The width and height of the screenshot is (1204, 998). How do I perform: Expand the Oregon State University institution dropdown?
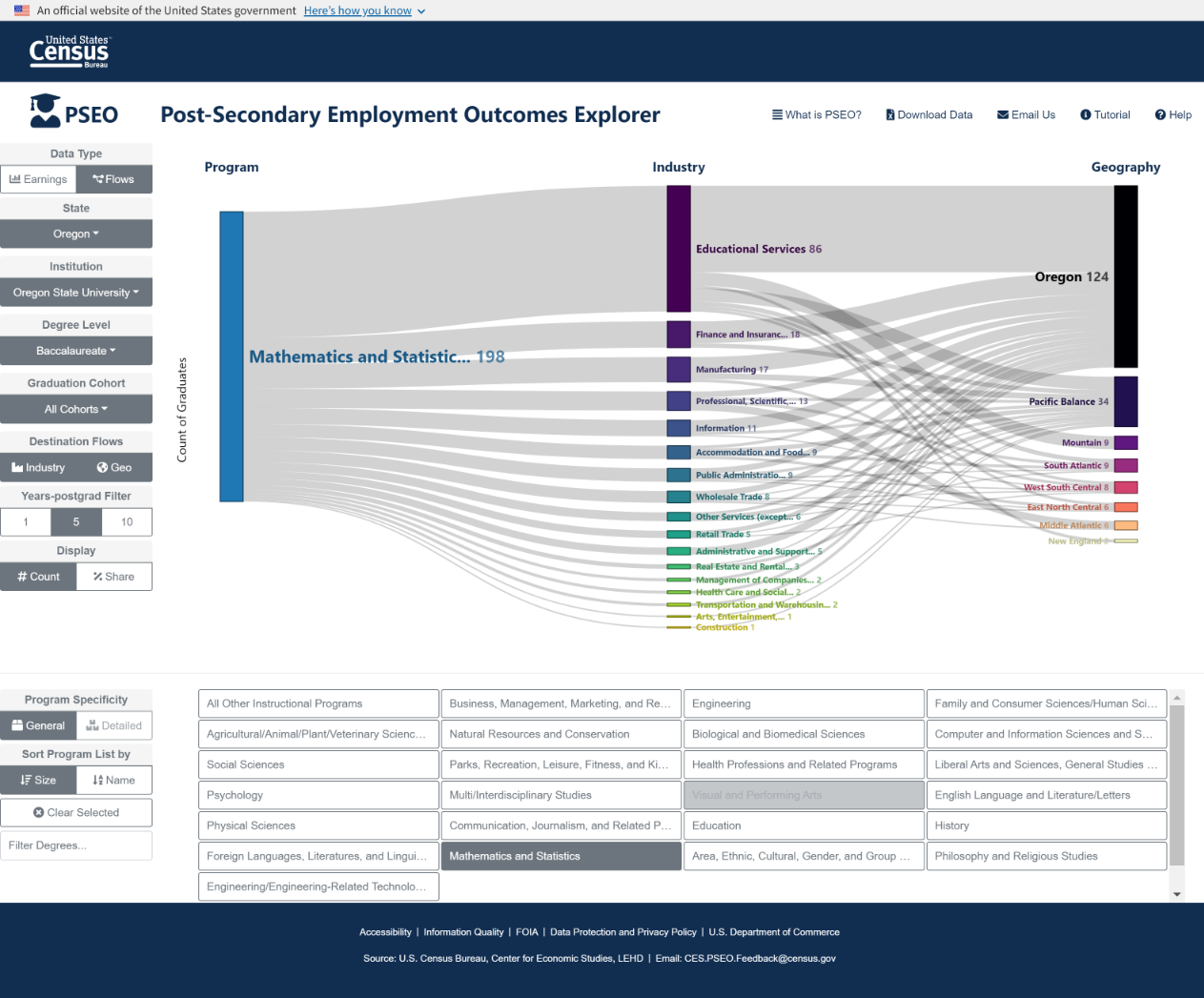76,293
